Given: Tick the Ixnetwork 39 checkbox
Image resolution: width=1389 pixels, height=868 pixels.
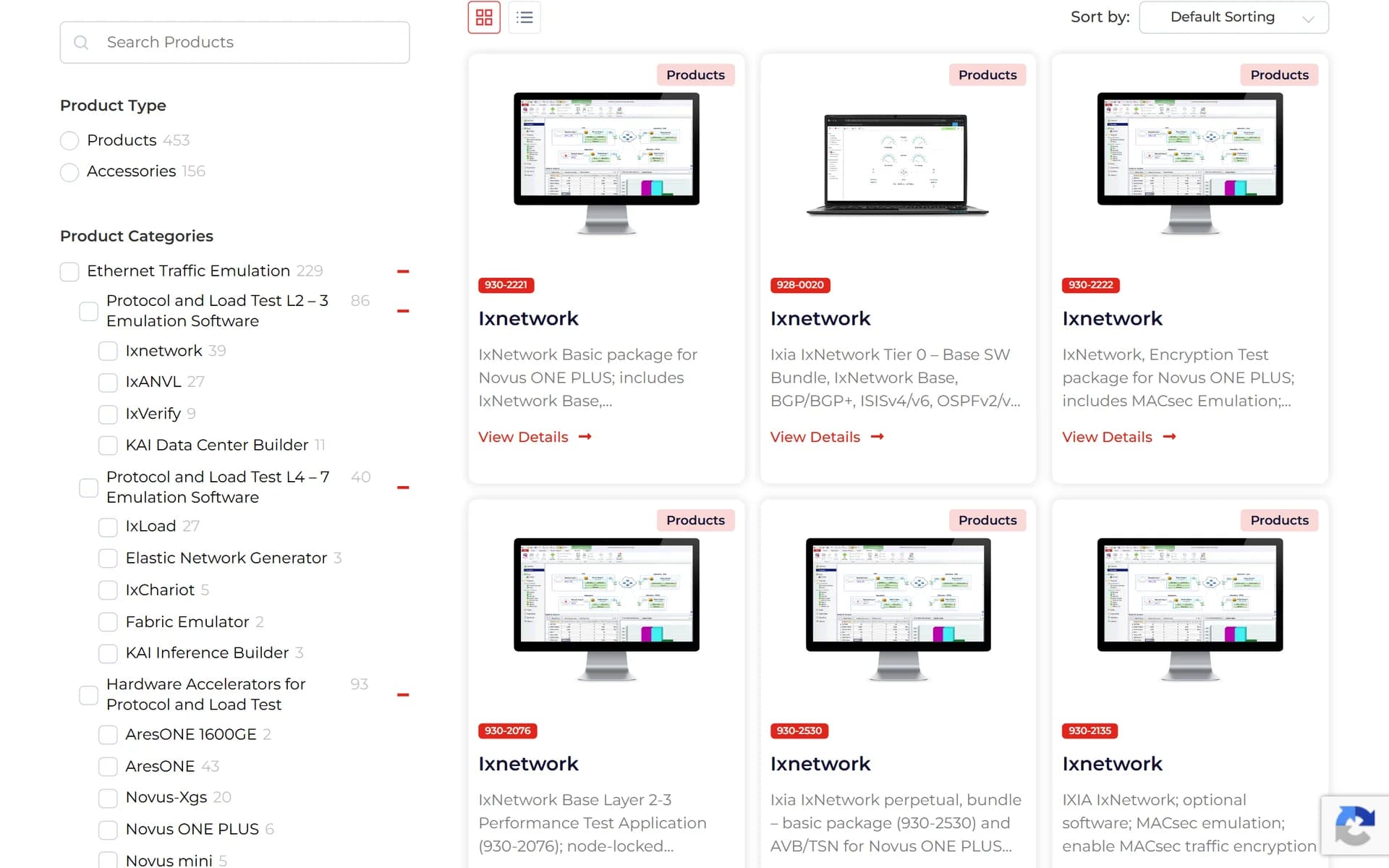Looking at the screenshot, I should 108,351.
